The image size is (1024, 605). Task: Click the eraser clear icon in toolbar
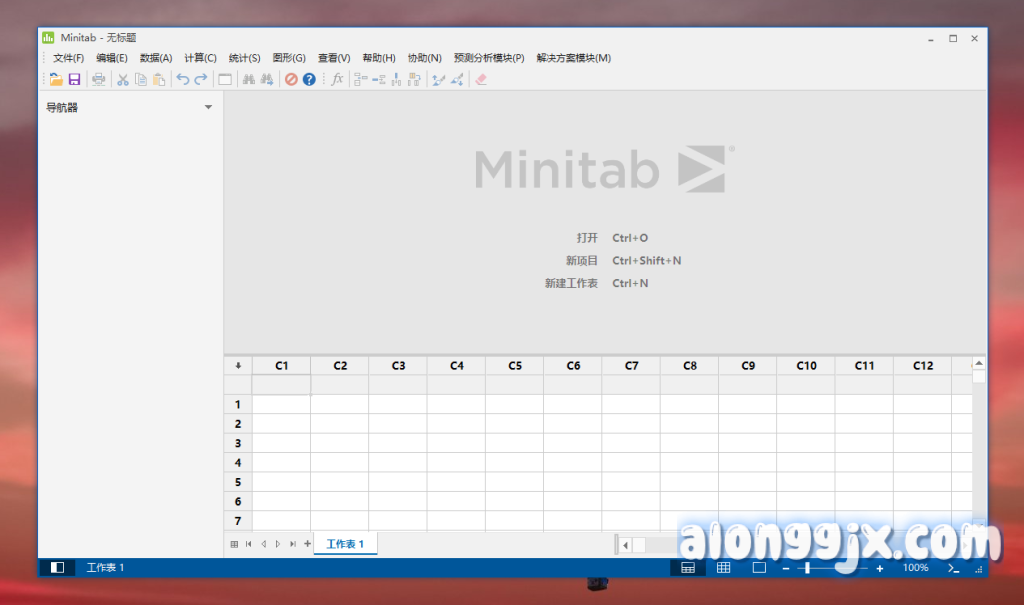pyautogui.click(x=481, y=79)
